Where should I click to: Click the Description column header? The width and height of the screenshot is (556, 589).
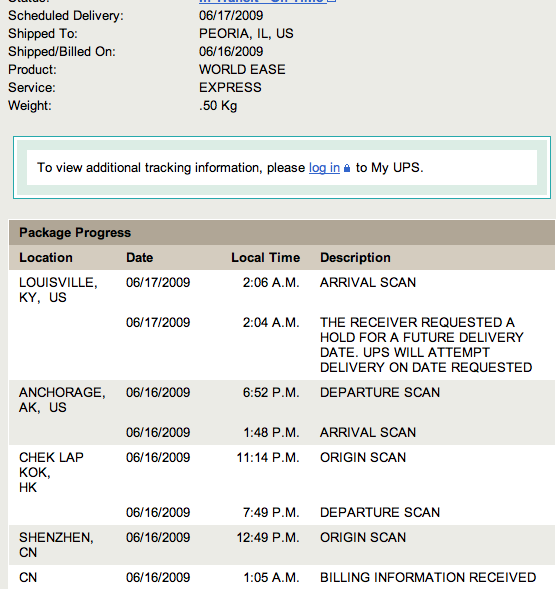pyautogui.click(x=355, y=258)
